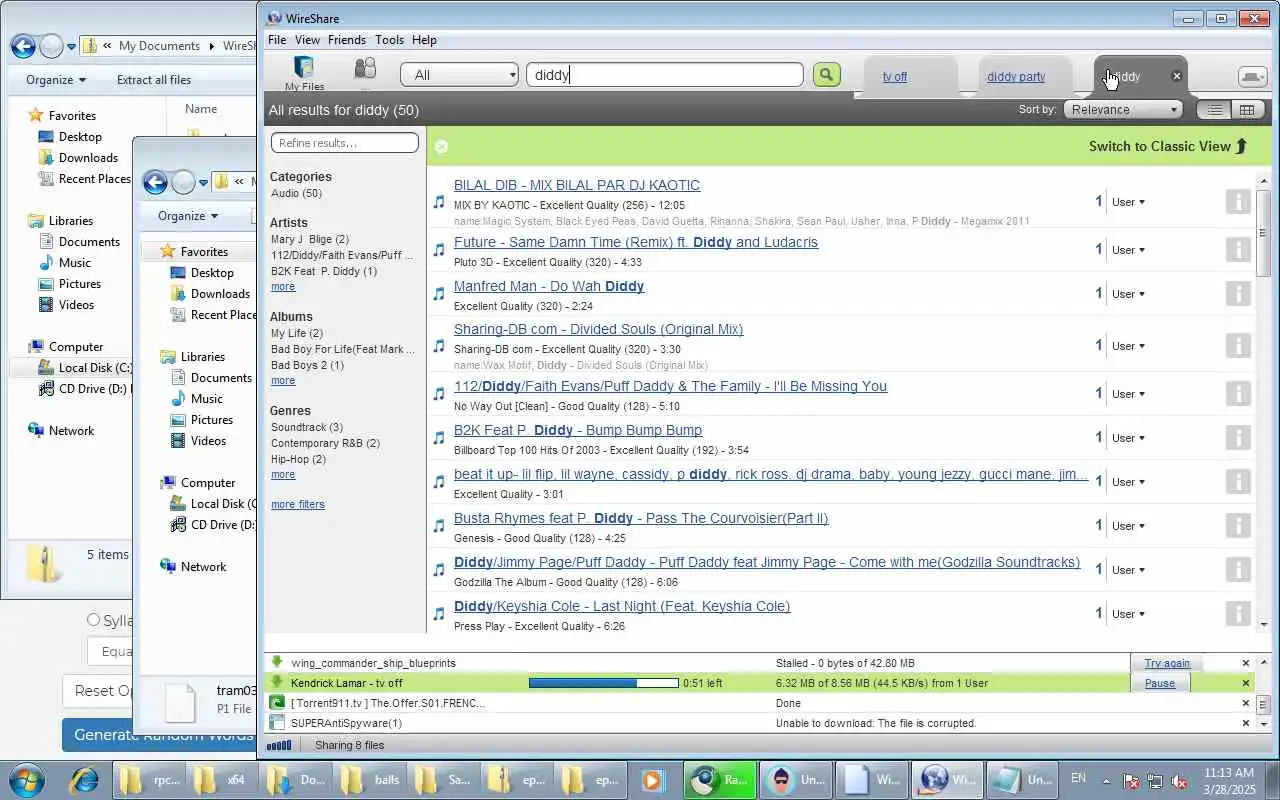
Task: Cancel the wing_commander_ship_blueprints download
Action: 1246,663
